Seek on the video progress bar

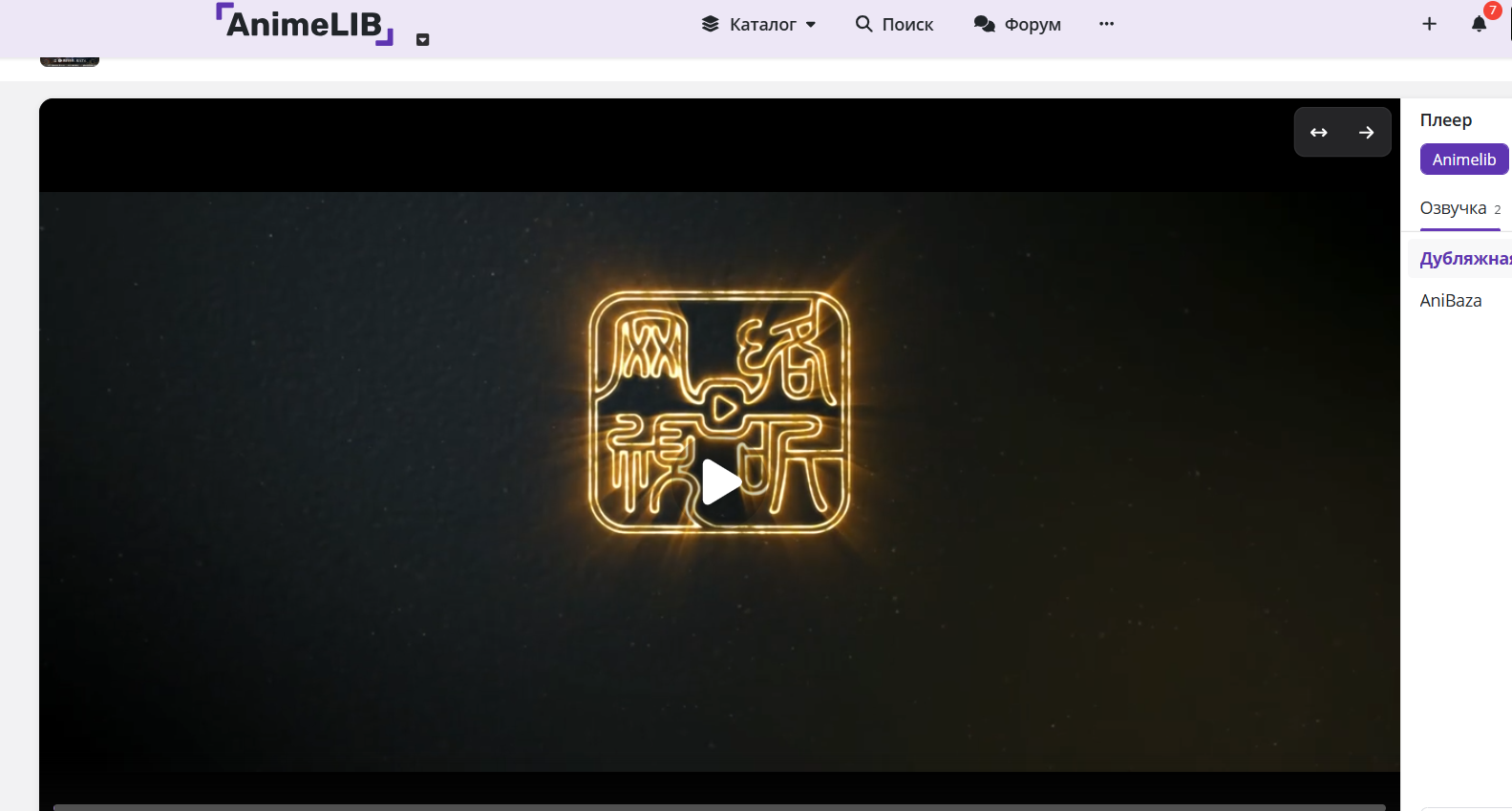point(719,807)
